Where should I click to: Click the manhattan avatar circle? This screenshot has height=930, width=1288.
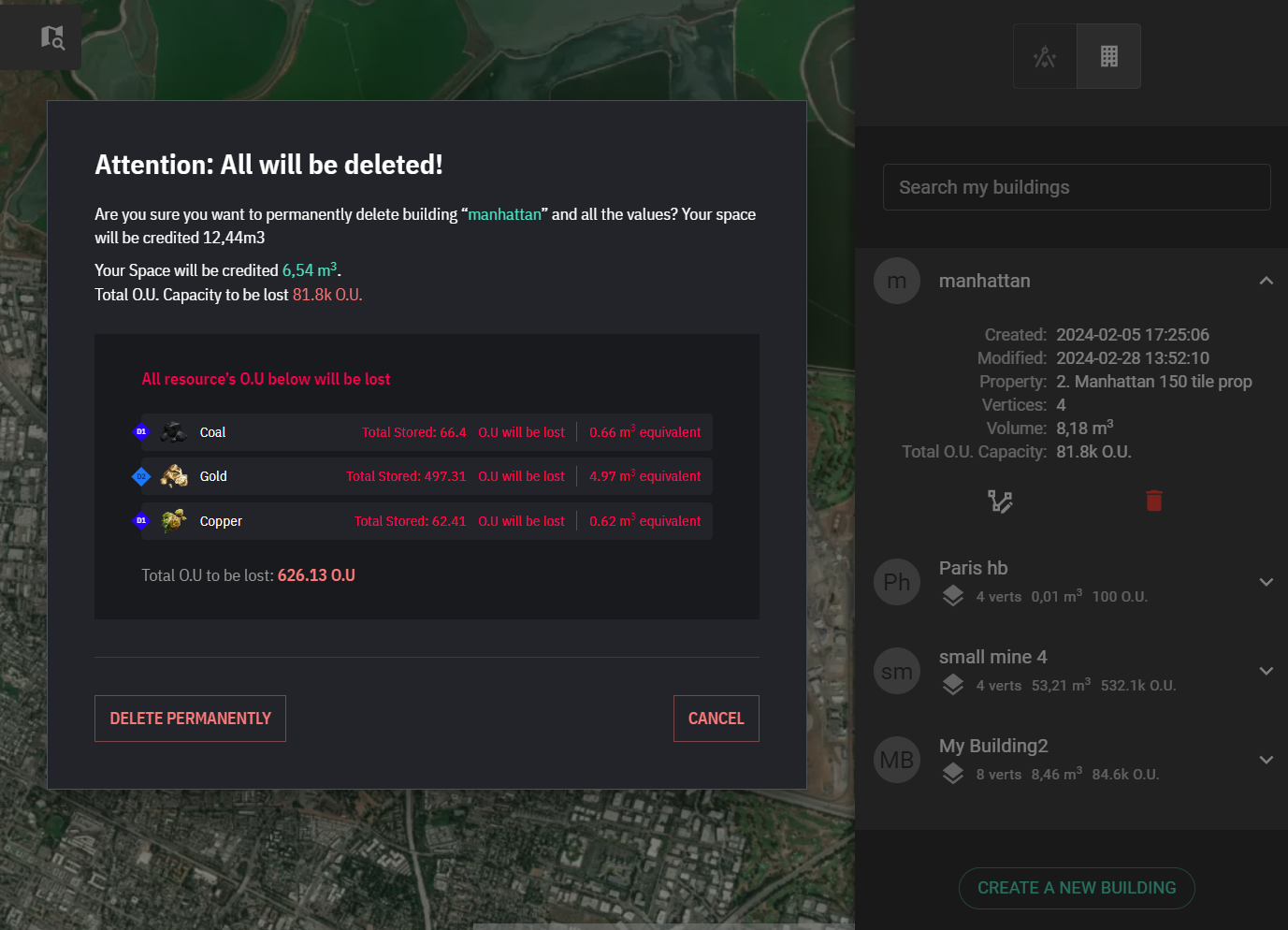click(896, 281)
